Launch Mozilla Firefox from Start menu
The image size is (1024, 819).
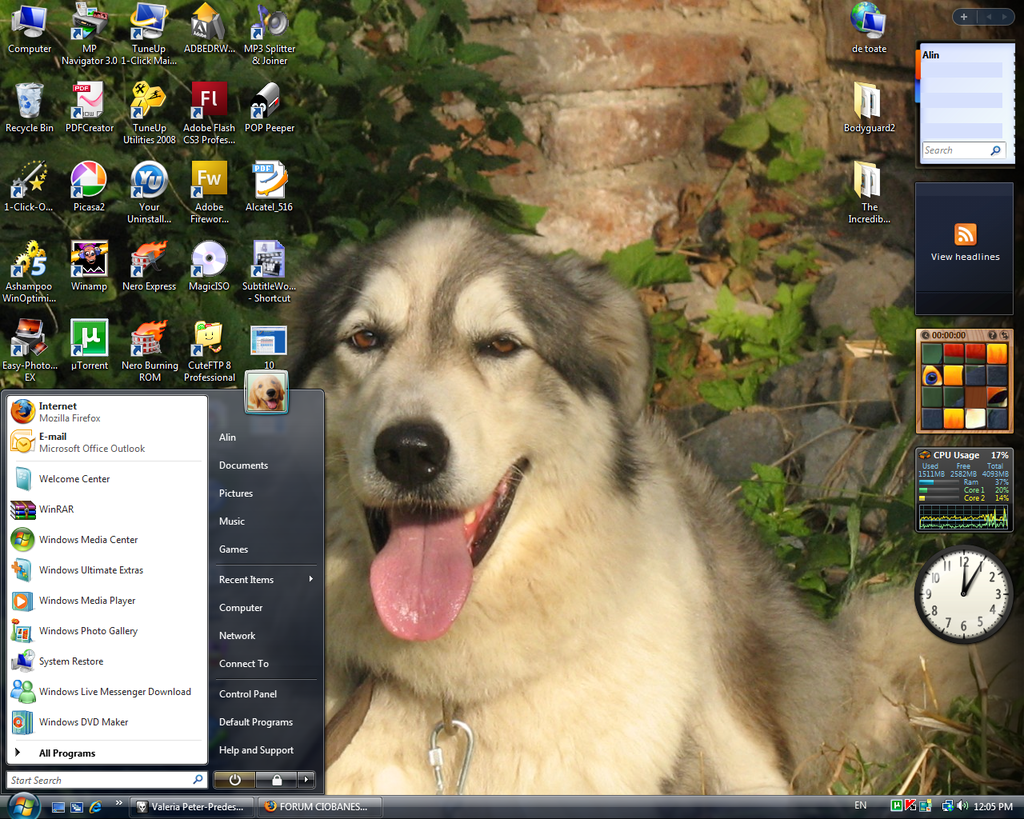[107, 412]
